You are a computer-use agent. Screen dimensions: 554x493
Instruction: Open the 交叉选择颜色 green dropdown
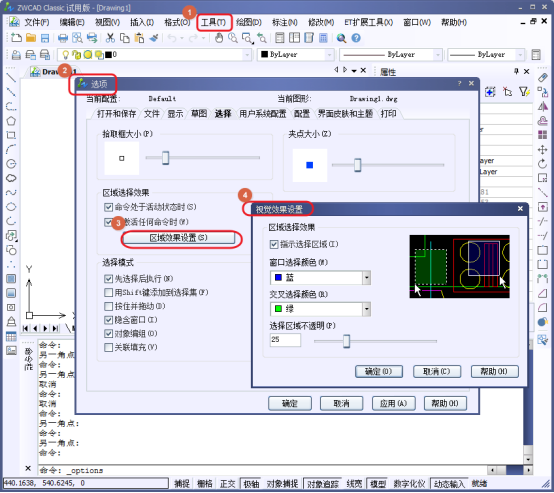366,309
